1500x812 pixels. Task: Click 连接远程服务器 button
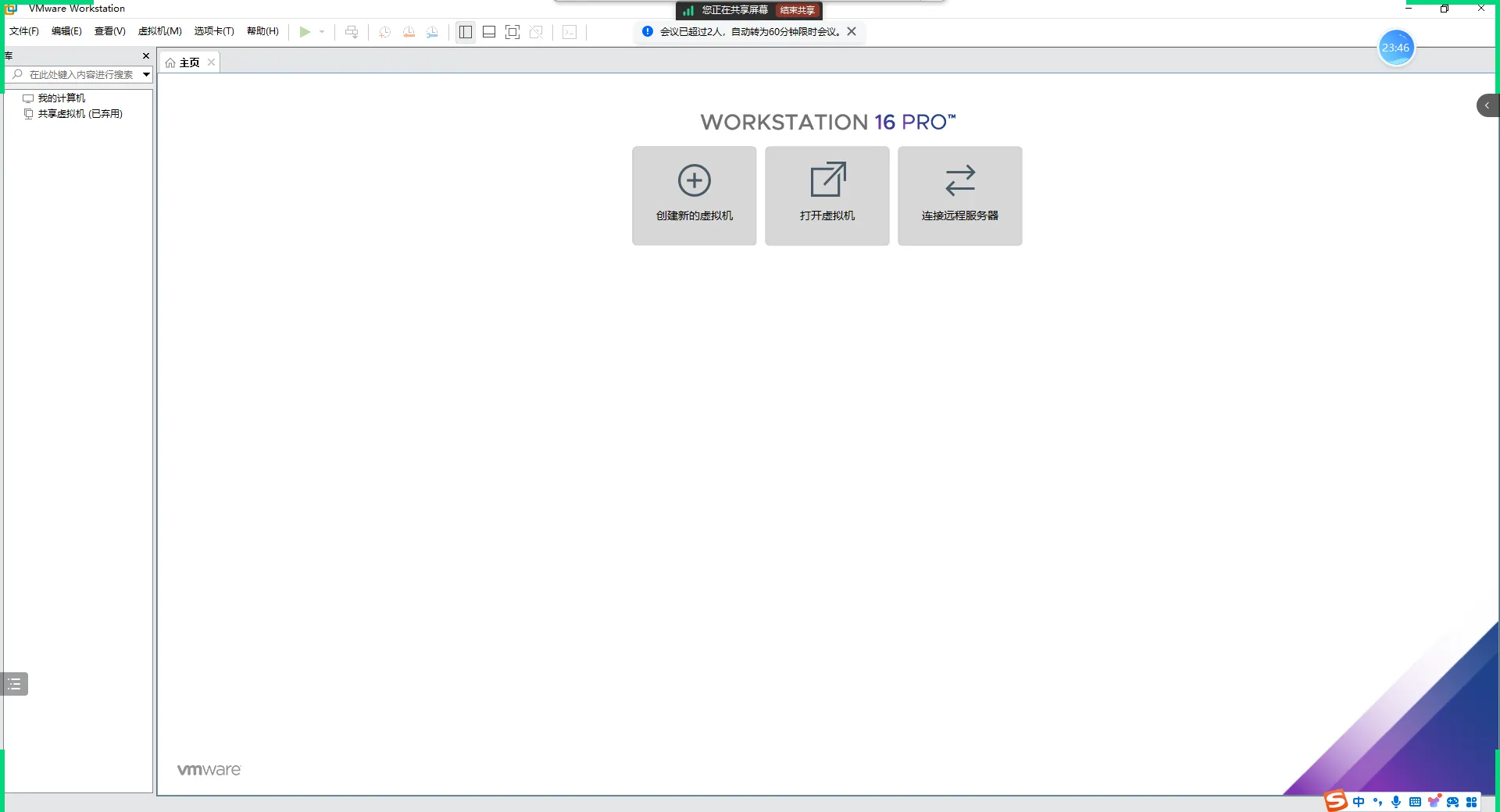tap(960, 196)
